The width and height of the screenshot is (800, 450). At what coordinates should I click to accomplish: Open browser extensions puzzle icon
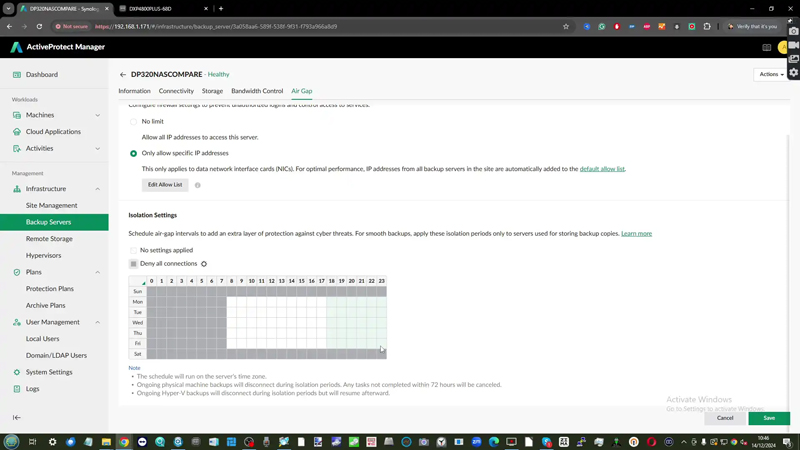click(707, 27)
